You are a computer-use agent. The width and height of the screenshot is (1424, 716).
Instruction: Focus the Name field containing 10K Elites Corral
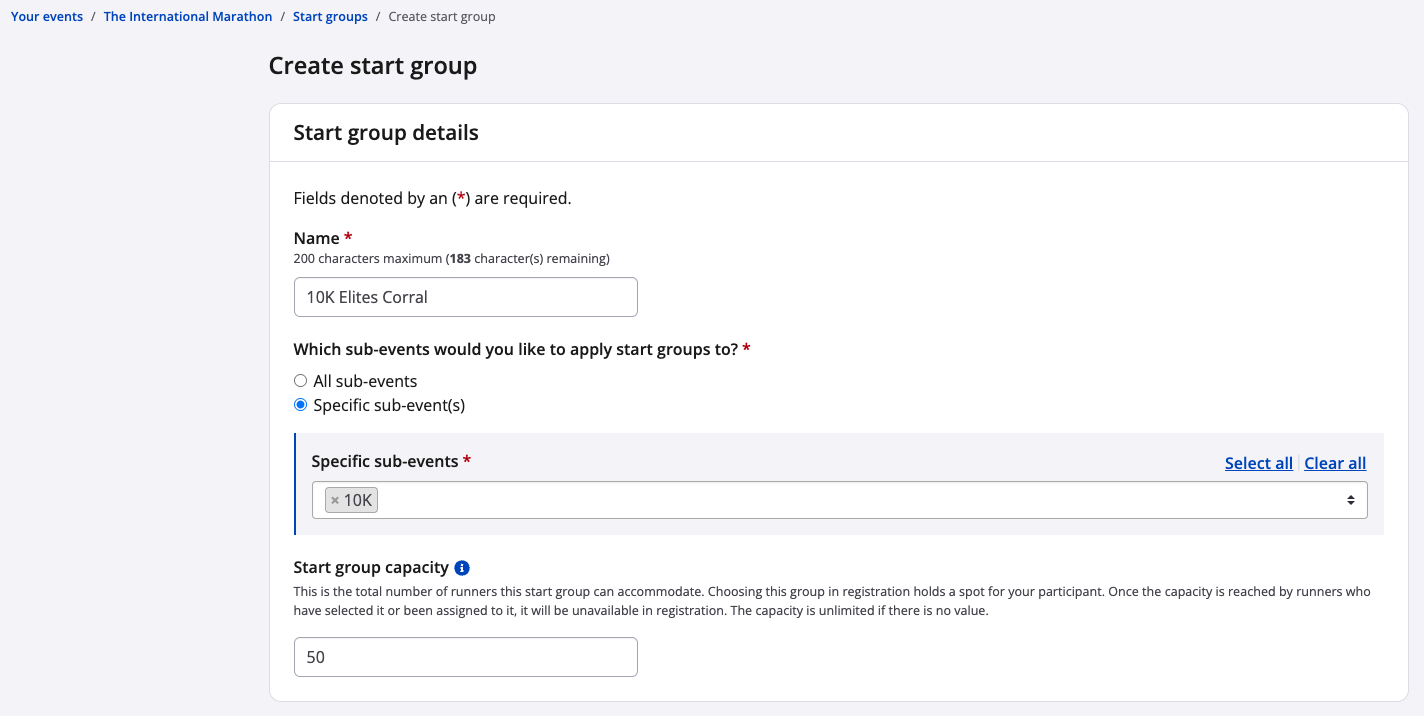[465, 297]
